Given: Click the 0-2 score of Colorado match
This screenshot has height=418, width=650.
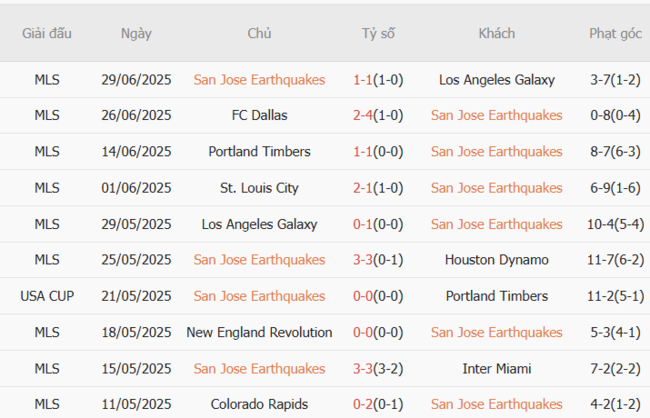Looking at the screenshot, I should click(362, 404).
